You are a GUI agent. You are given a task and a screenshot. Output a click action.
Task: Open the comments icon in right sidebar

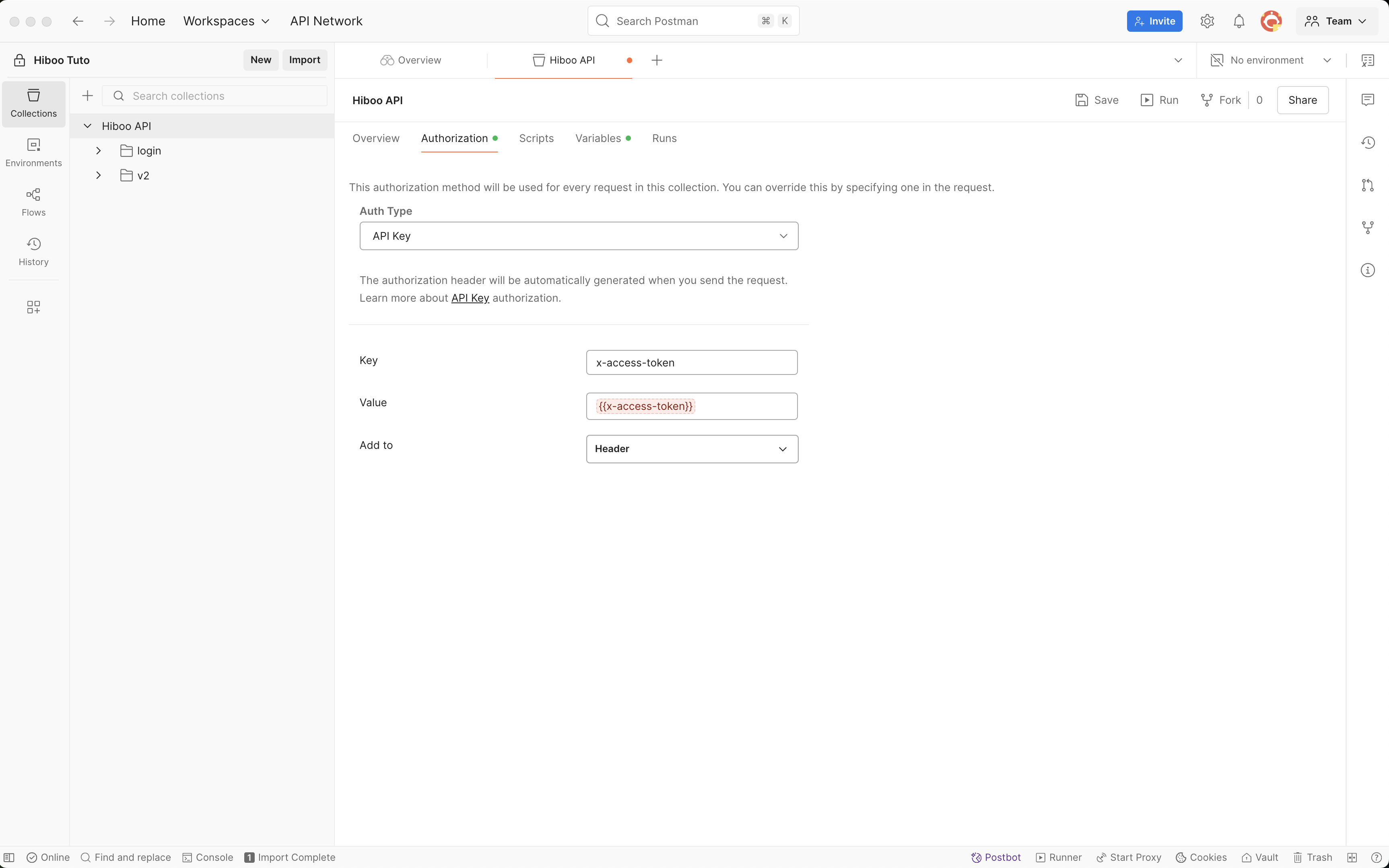(x=1368, y=100)
